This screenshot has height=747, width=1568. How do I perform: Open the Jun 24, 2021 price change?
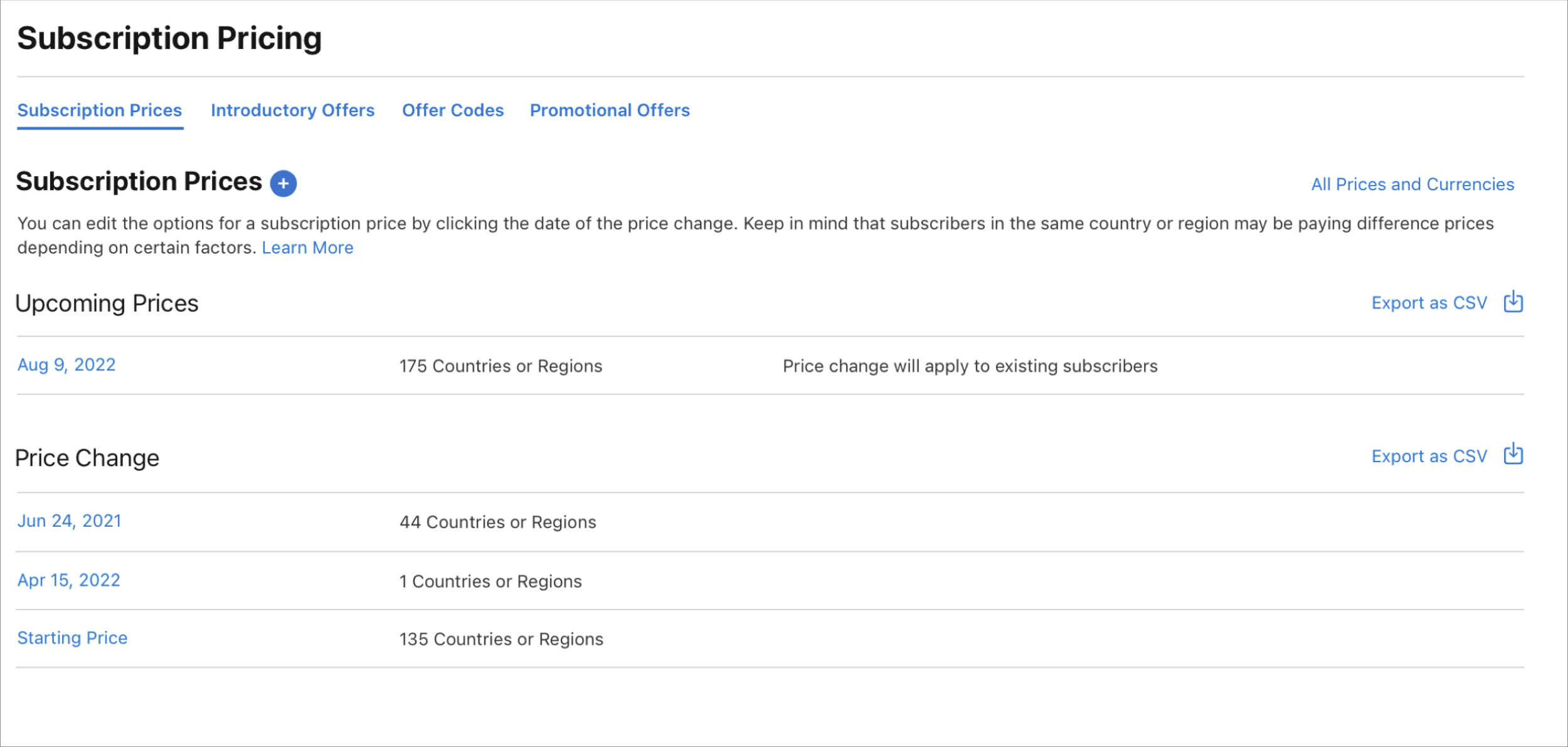coord(69,521)
